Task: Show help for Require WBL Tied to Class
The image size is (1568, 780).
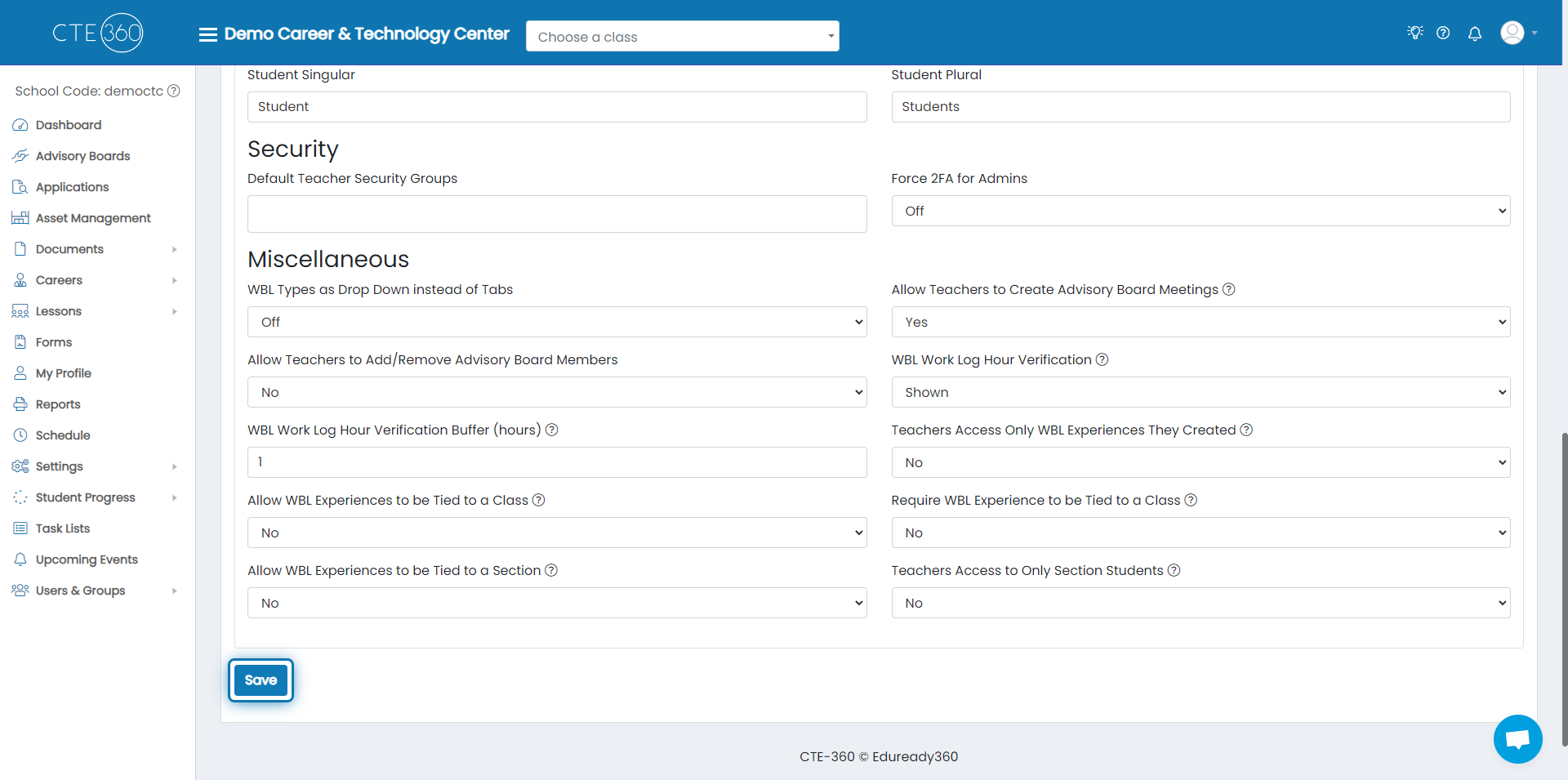Action: 1191,500
